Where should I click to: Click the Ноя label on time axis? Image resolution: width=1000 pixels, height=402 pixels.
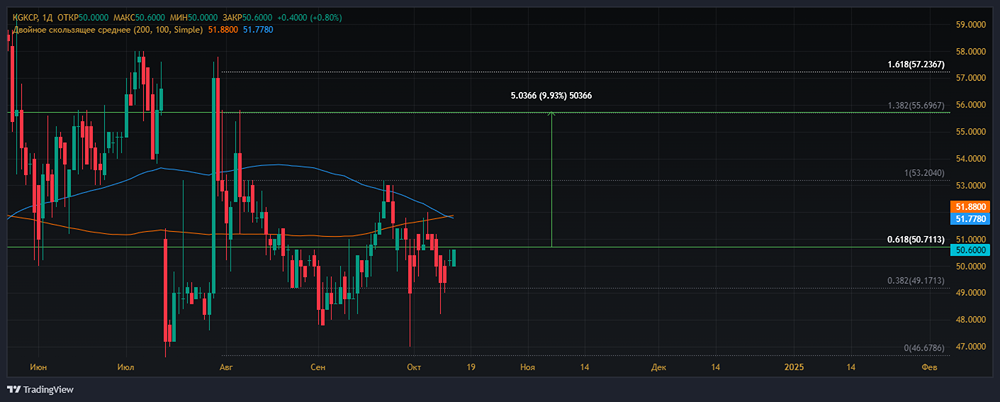(x=527, y=368)
